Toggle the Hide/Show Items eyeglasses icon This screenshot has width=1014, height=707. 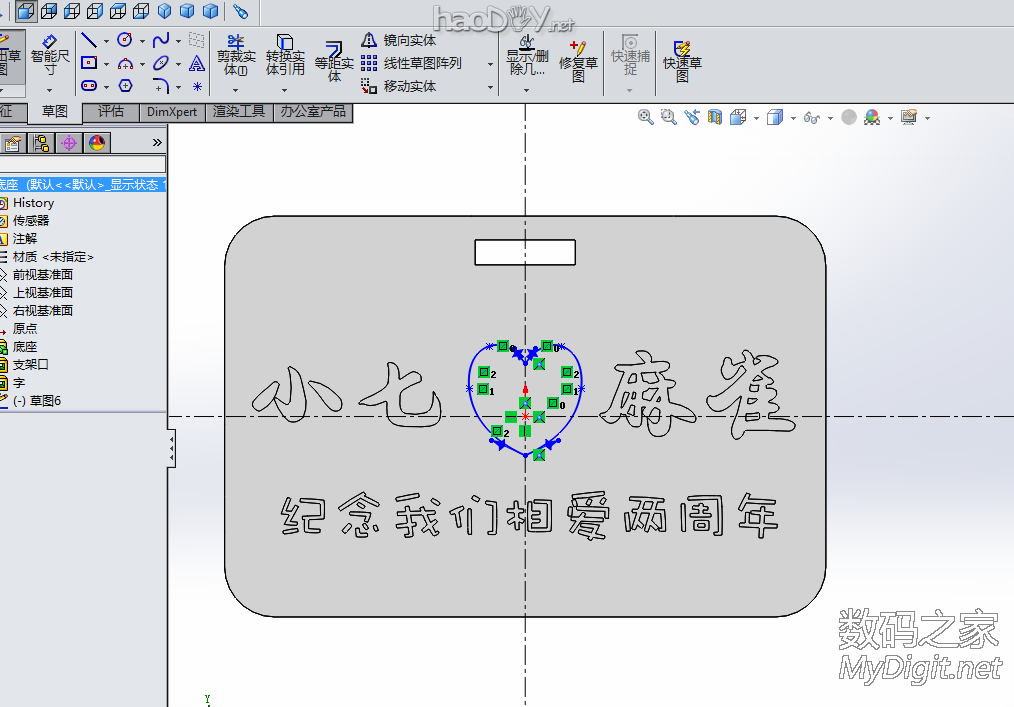[811, 117]
